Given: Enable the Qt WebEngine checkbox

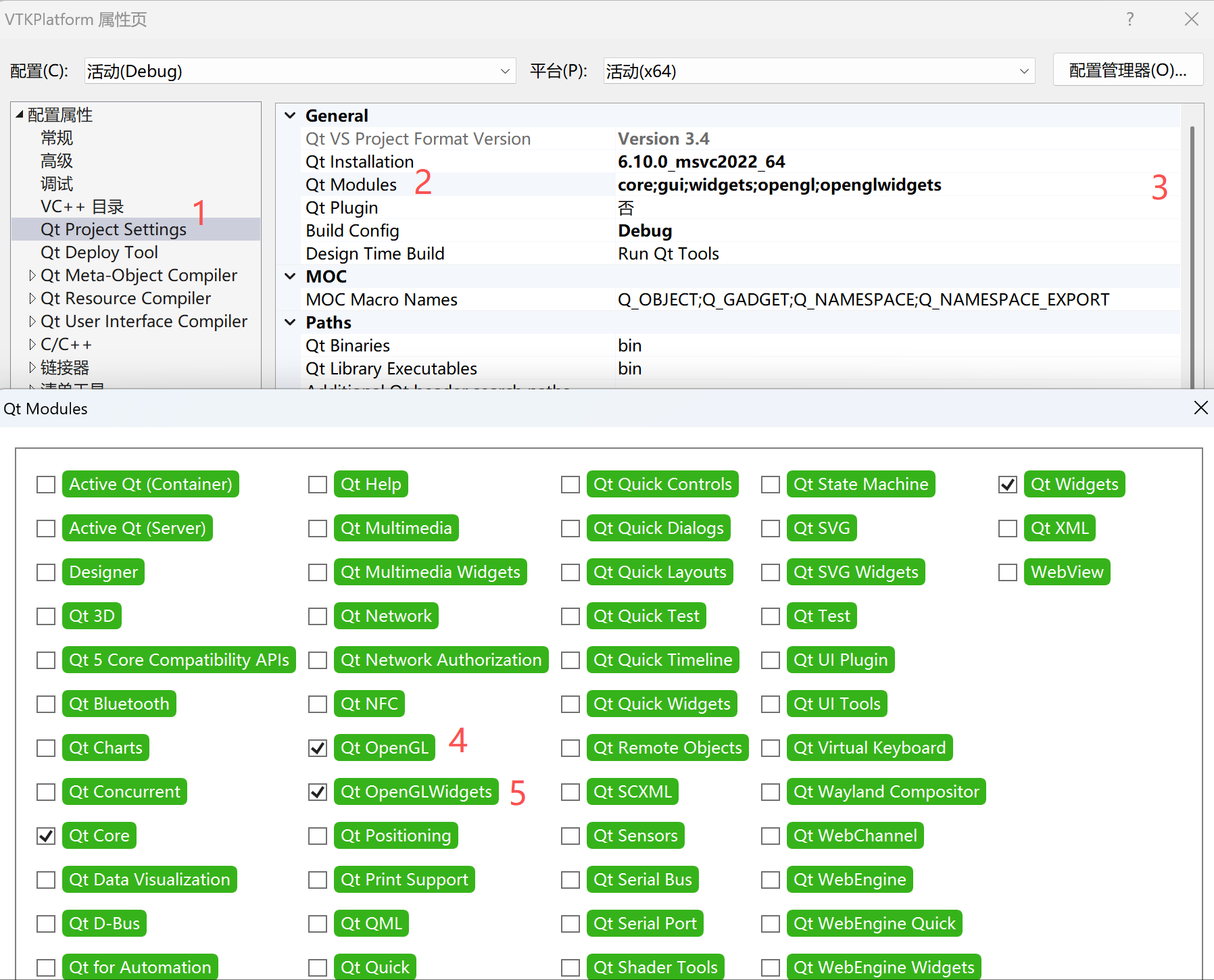Looking at the screenshot, I should coord(771,880).
